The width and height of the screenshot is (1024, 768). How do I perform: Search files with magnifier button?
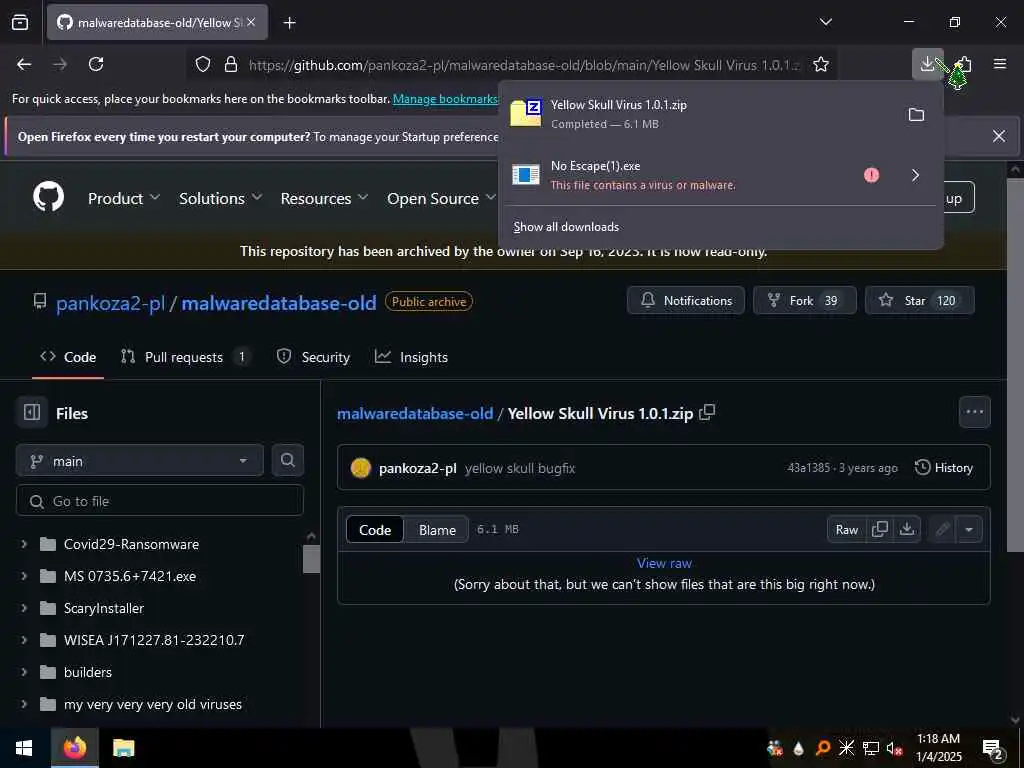click(x=287, y=460)
